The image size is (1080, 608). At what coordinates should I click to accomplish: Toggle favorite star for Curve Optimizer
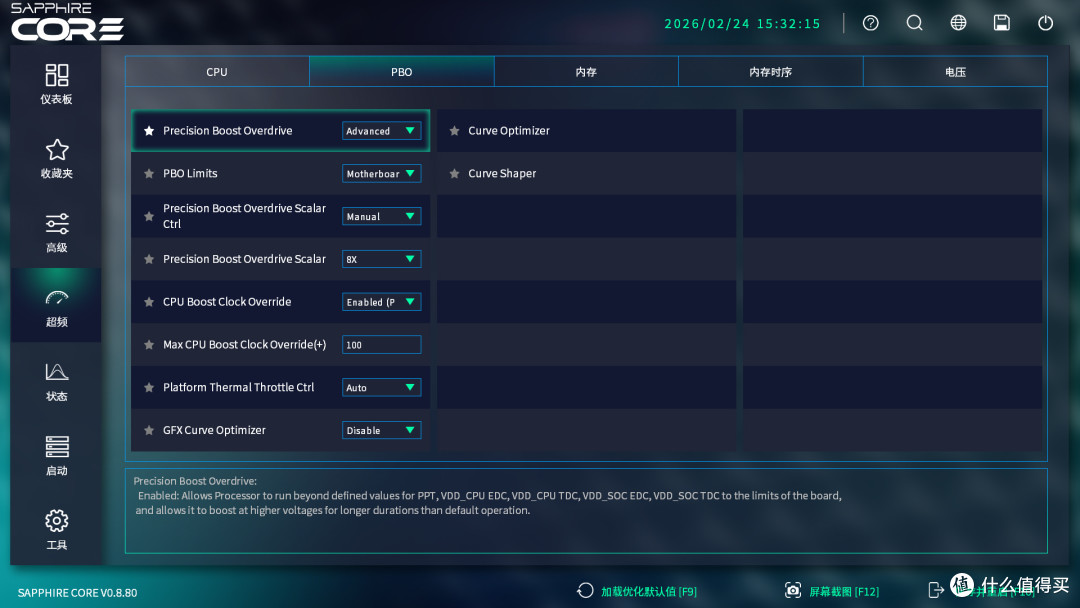pos(454,131)
